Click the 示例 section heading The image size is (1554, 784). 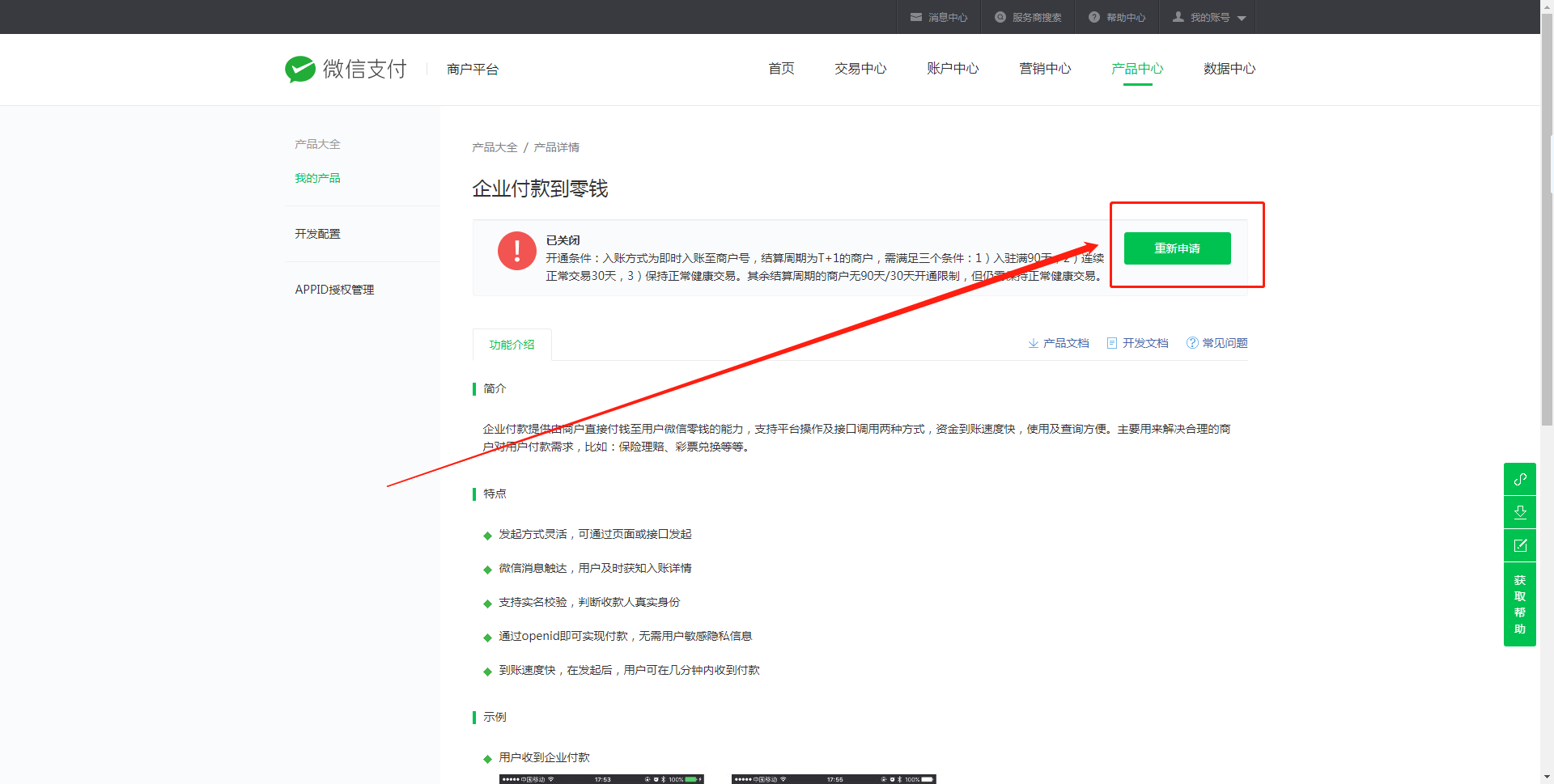point(495,717)
